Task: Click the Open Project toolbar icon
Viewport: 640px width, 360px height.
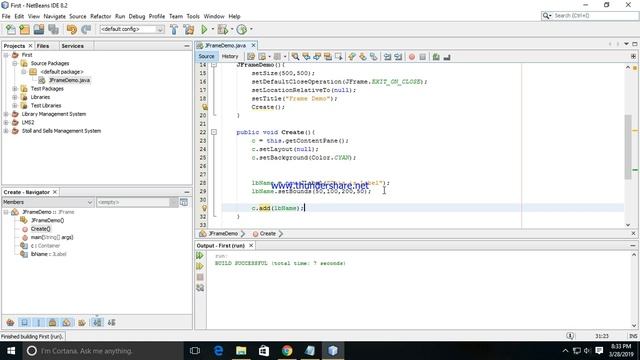Action: [39, 29]
